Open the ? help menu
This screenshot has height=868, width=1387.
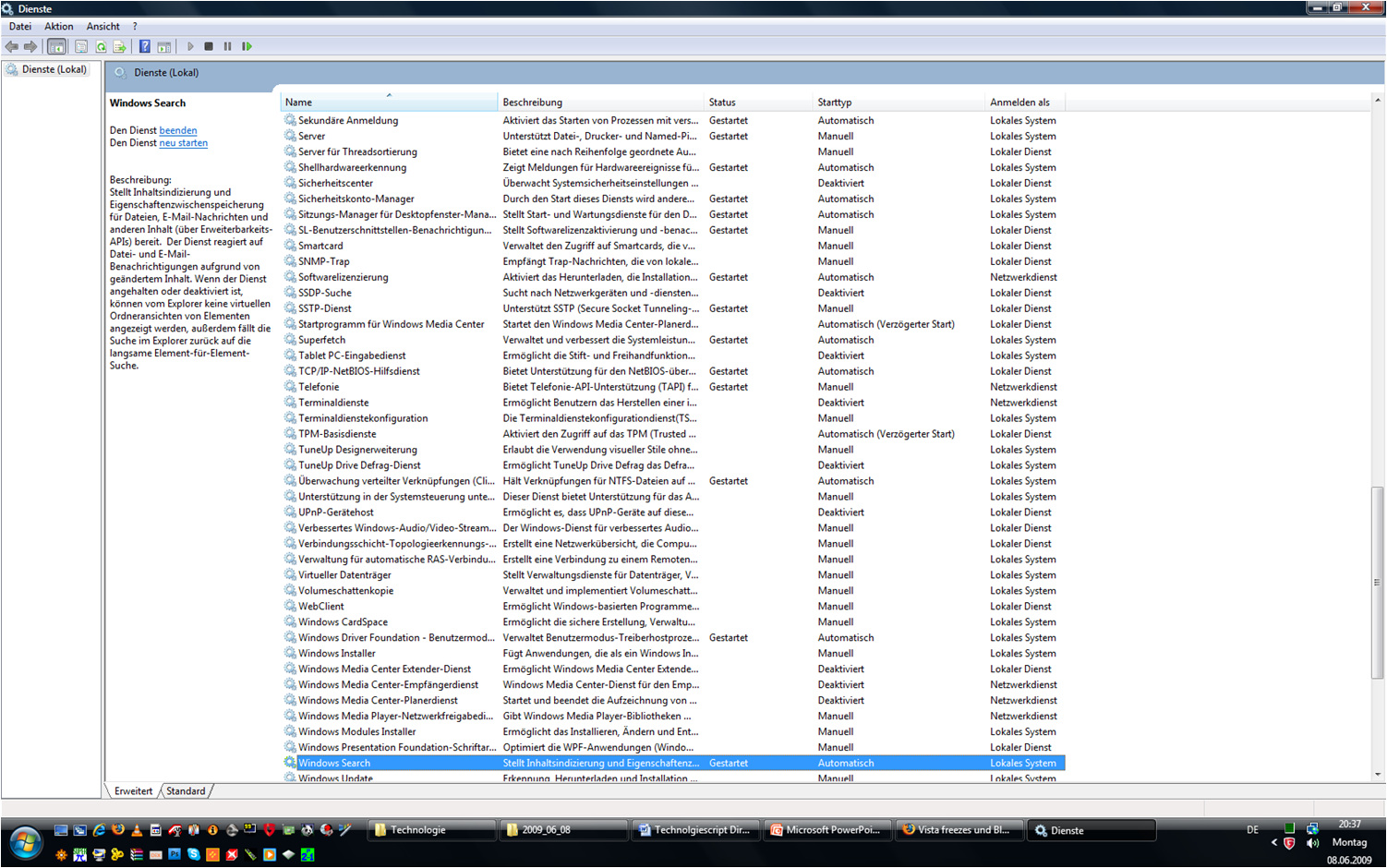[135, 26]
